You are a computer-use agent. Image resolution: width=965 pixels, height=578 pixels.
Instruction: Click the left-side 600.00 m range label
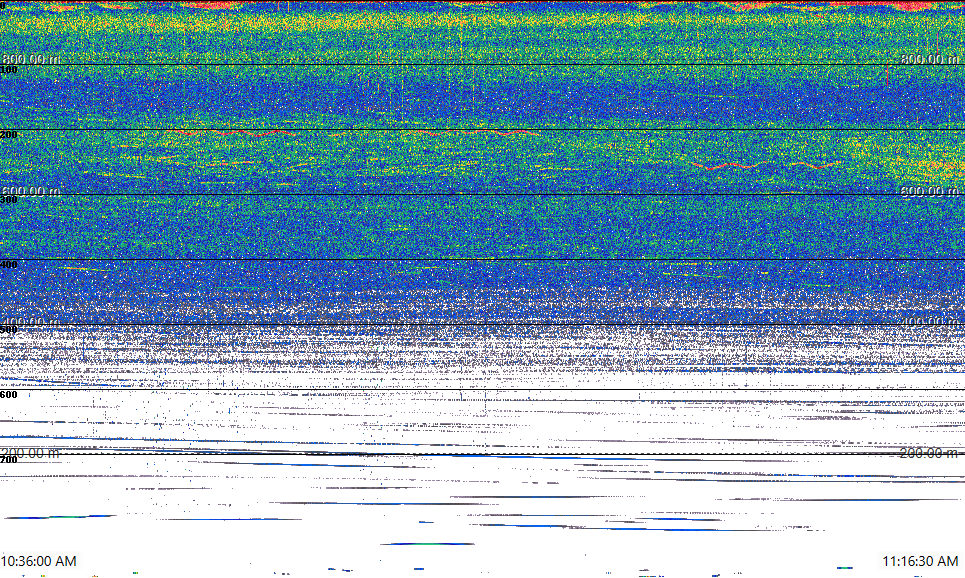pos(31,191)
